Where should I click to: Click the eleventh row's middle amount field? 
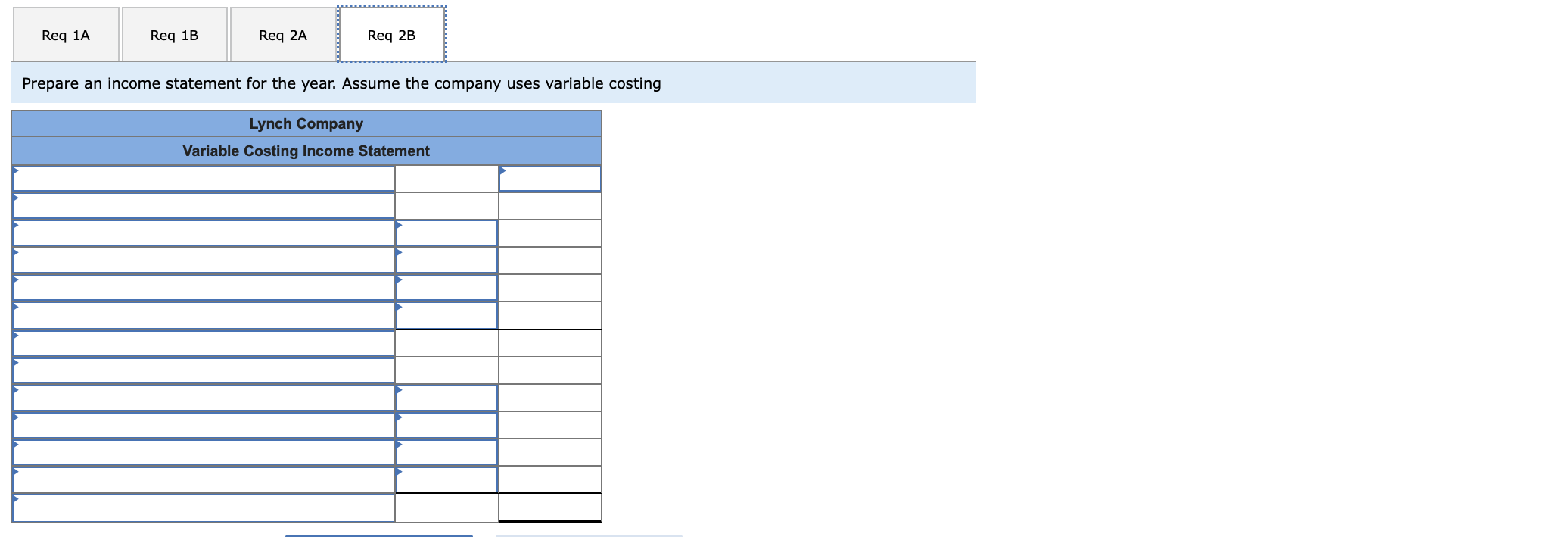coord(447,452)
